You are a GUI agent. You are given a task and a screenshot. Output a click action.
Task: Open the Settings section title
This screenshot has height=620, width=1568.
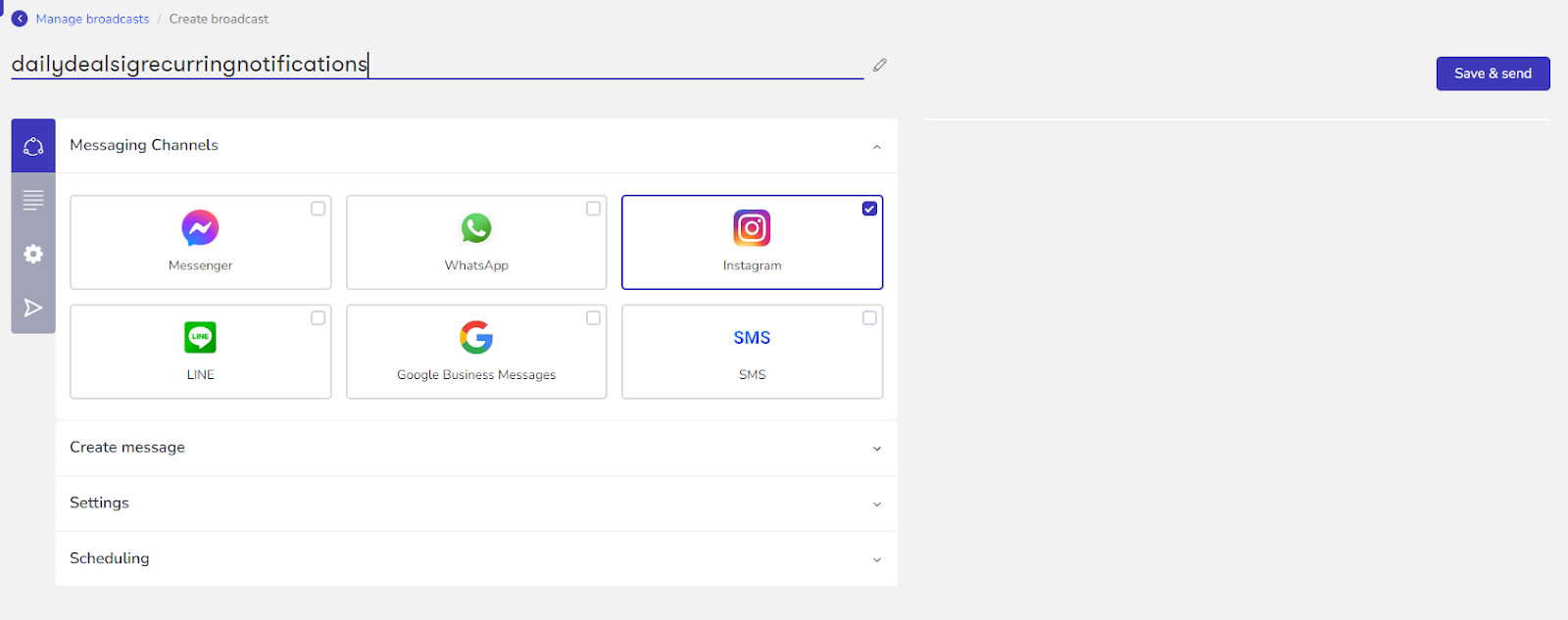[99, 503]
